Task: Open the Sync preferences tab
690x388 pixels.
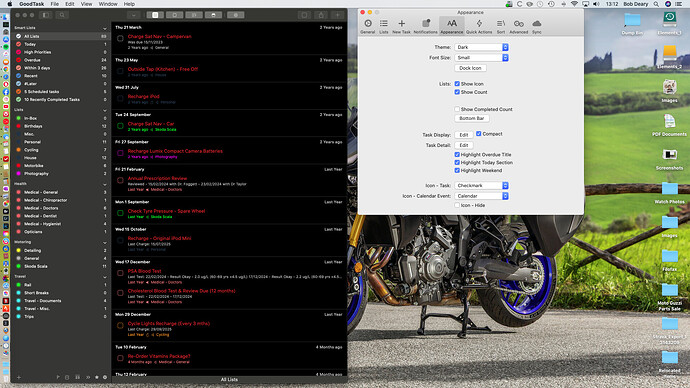Action: 536,26
